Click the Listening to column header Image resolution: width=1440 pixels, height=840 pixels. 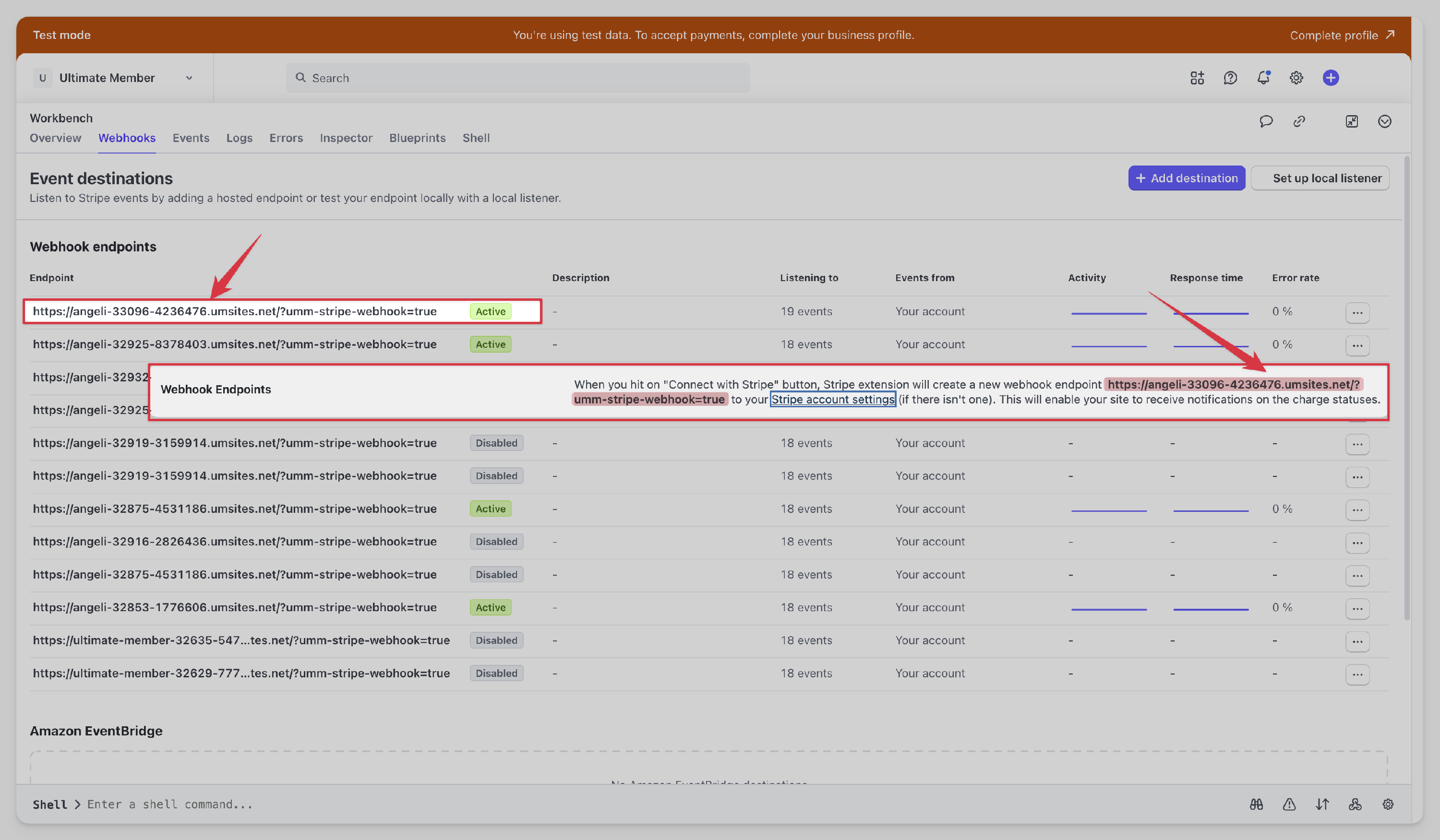pyautogui.click(x=809, y=278)
